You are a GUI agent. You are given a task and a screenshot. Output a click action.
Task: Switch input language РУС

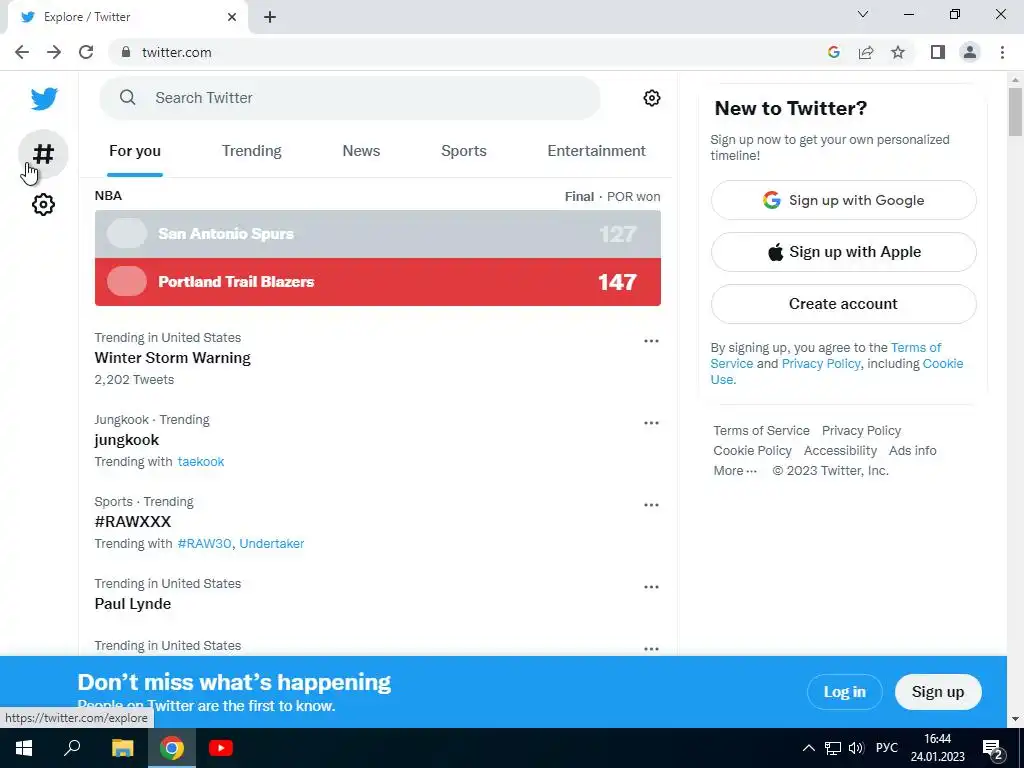[x=887, y=748]
